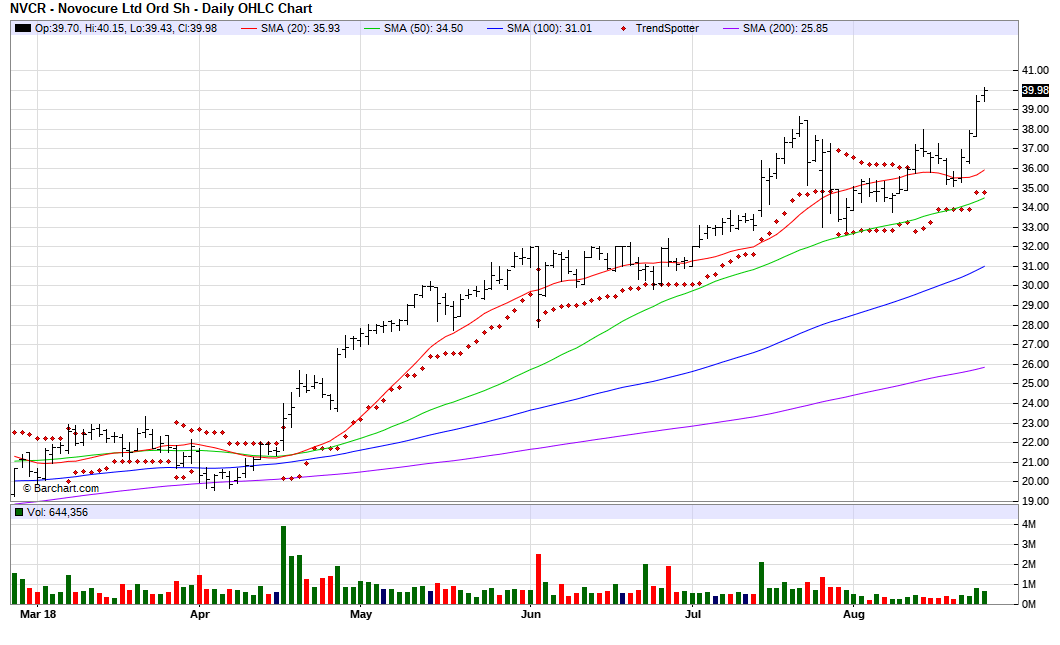This screenshot has height=645, width=1060.
Task: Click the Vol: 644,356 label
Action: [x=57, y=512]
